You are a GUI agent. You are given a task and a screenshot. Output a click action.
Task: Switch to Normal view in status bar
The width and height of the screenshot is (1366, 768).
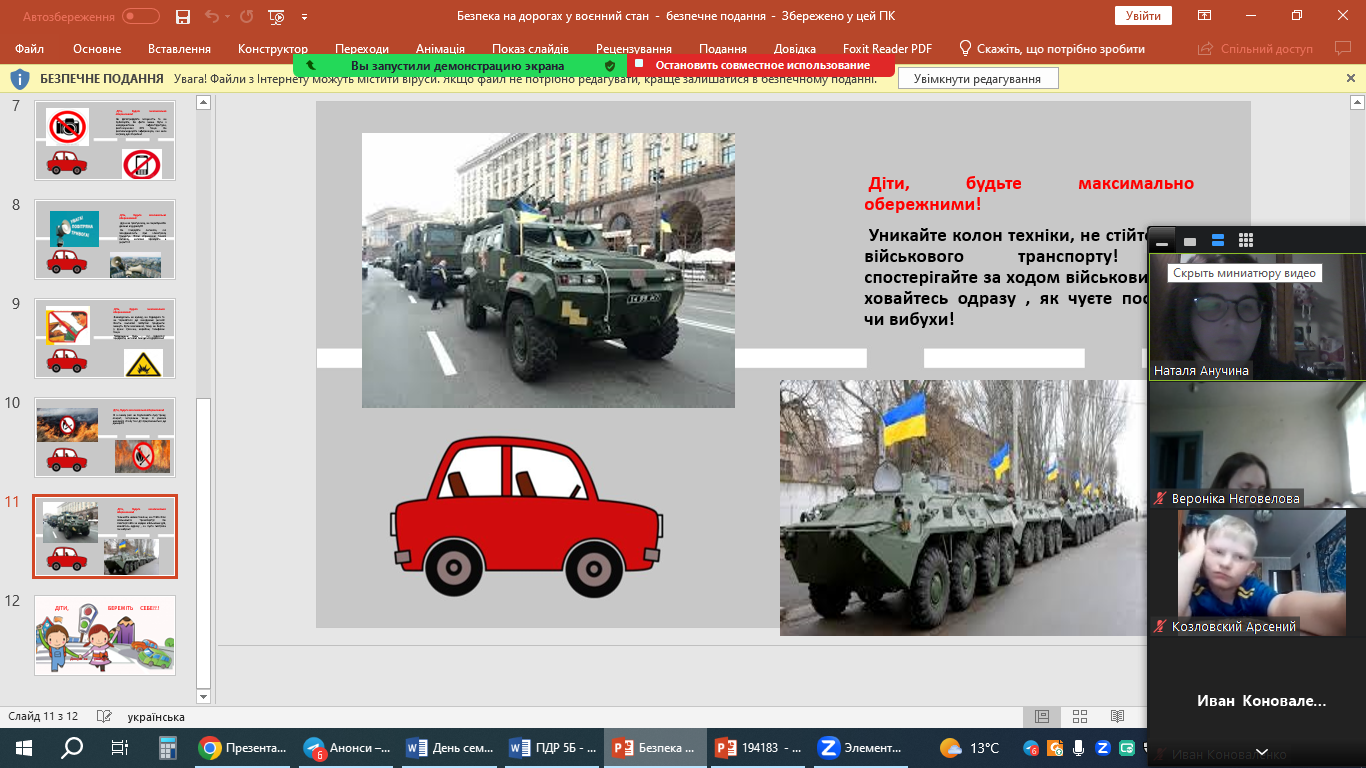[x=1041, y=717]
